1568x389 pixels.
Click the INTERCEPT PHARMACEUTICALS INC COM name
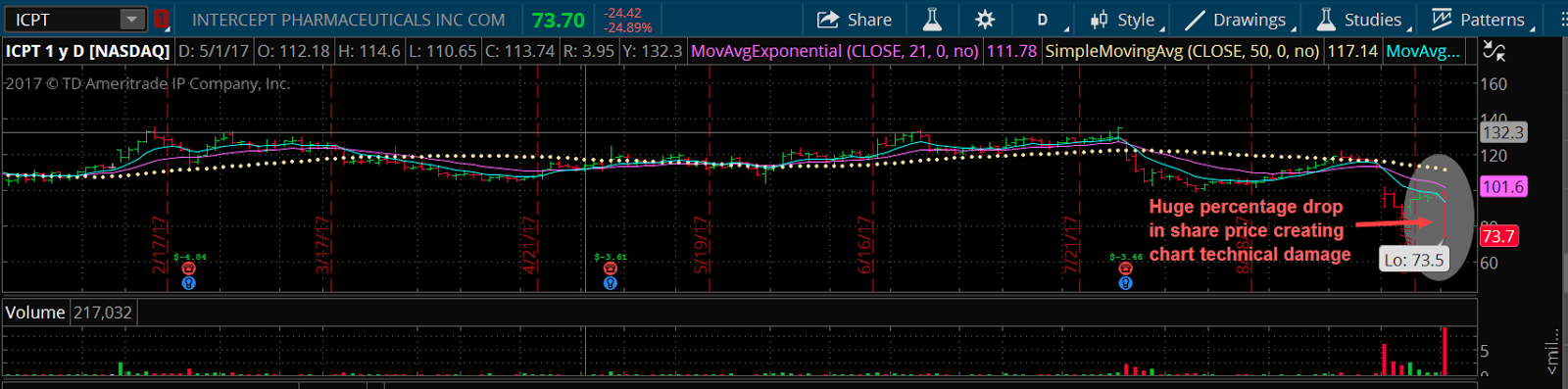click(x=349, y=20)
